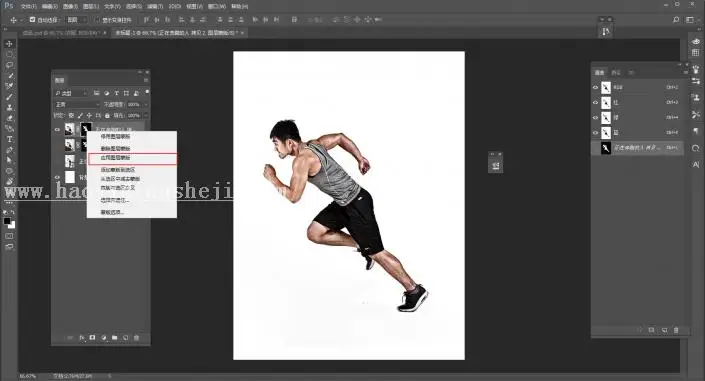This screenshot has width=705, height=381.
Task: Toggle RGB channel visibility eye
Action: point(595,87)
